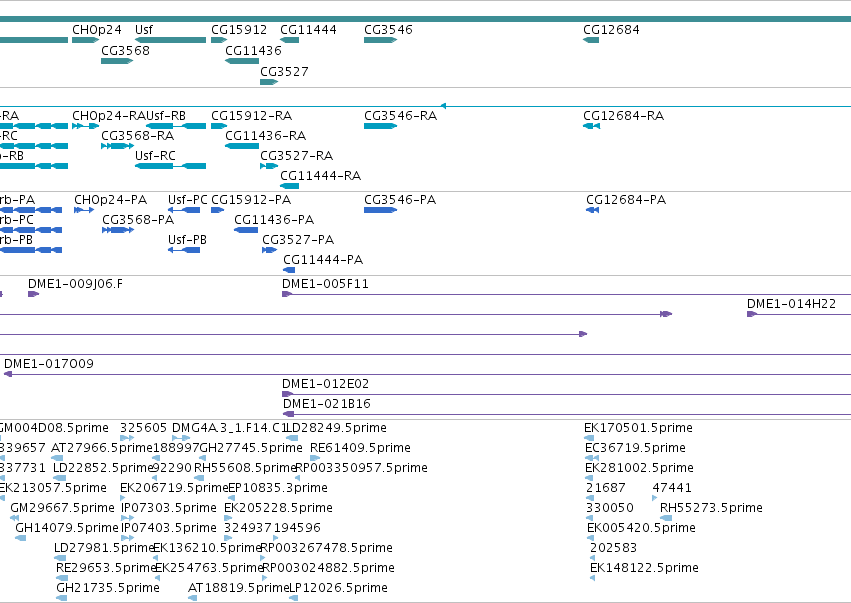Select the CG11444-RA transcript bar
This screenshot has width=851, height=603.
tap(289, 186)
